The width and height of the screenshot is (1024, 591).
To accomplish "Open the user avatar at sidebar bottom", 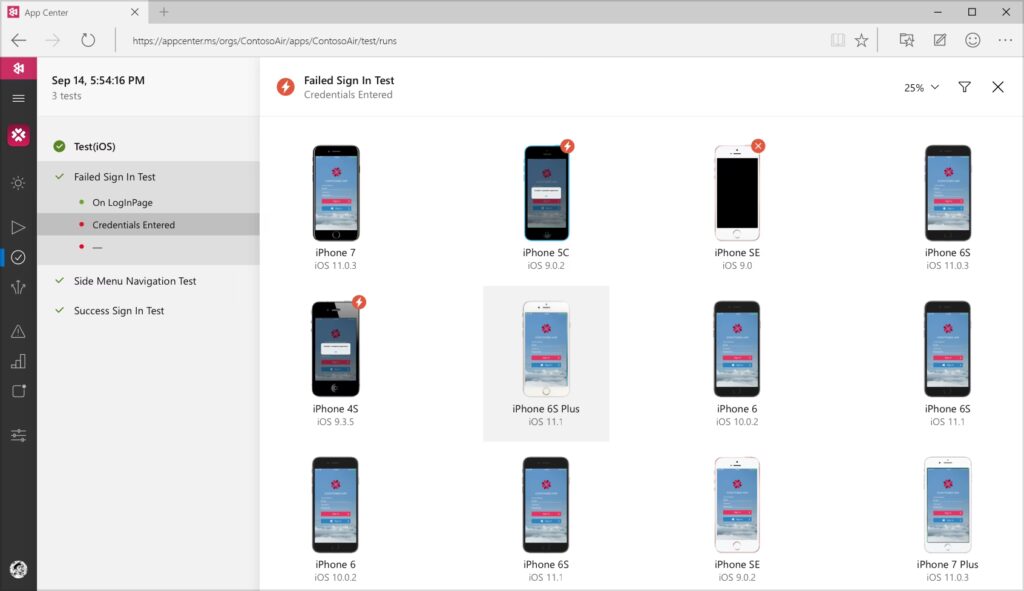I will pos(18,568).
